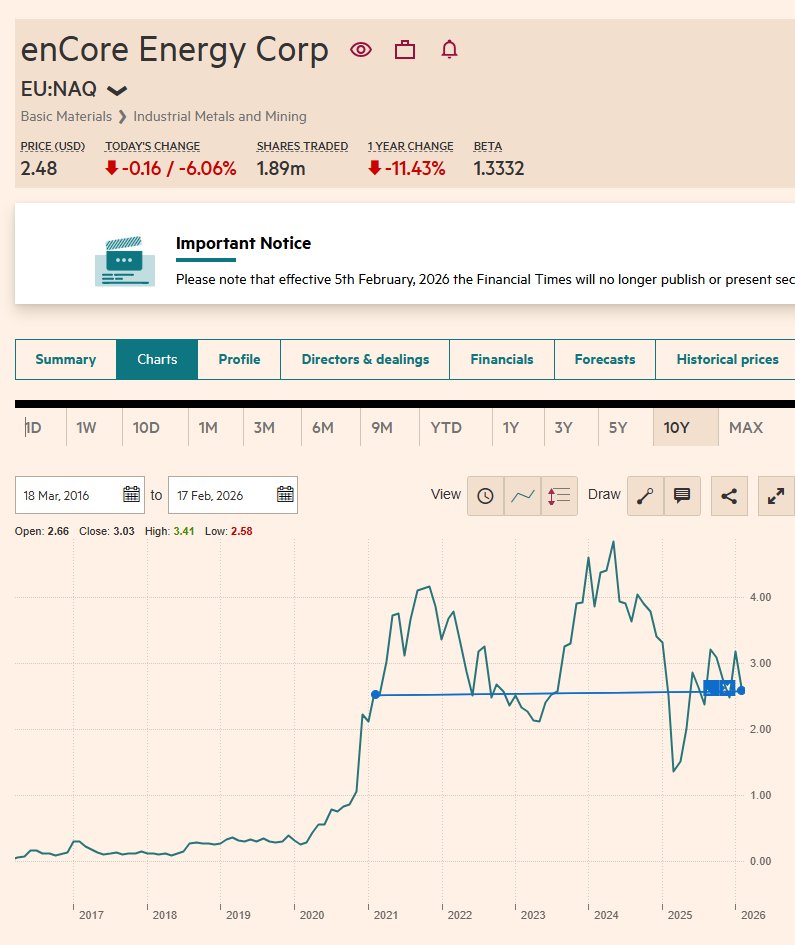
Task: Click the blue trend line toolbar box
Action: point(719,688)
